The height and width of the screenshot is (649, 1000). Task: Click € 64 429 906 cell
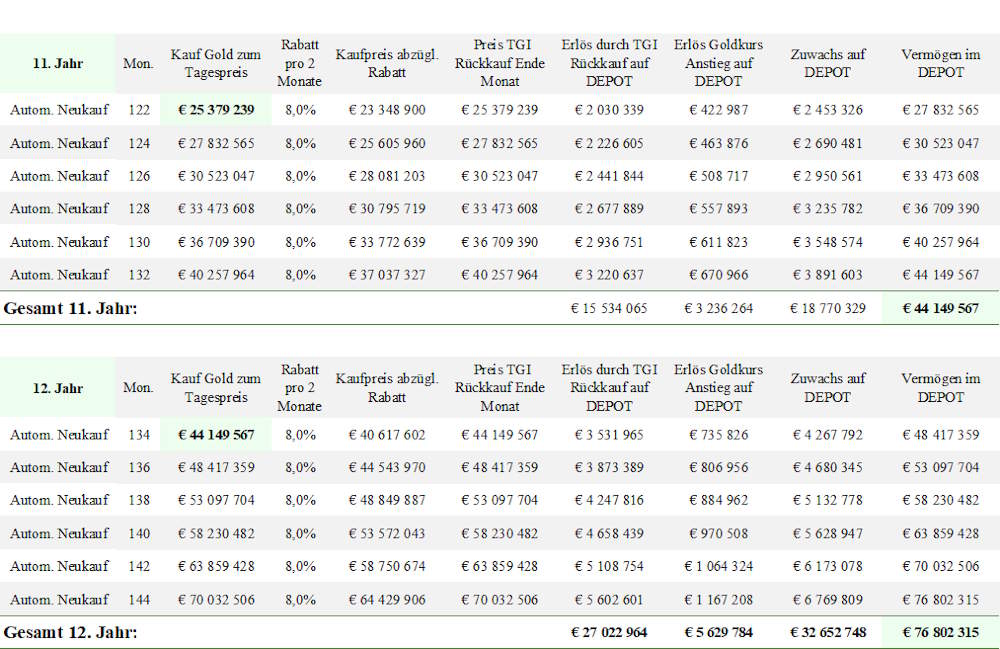387,600
